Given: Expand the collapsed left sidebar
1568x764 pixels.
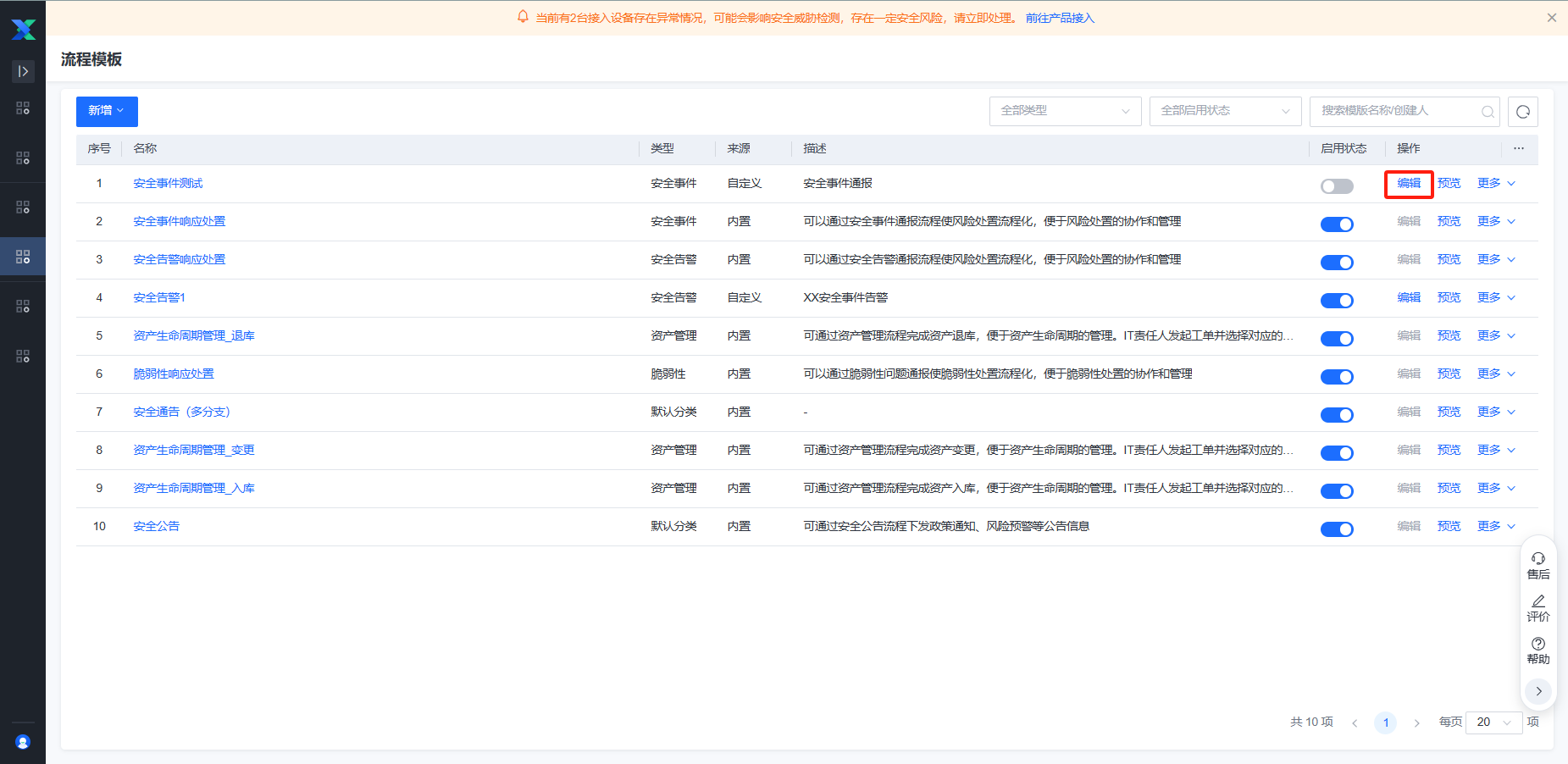Looking at the screenshot, I should point(23,71).
